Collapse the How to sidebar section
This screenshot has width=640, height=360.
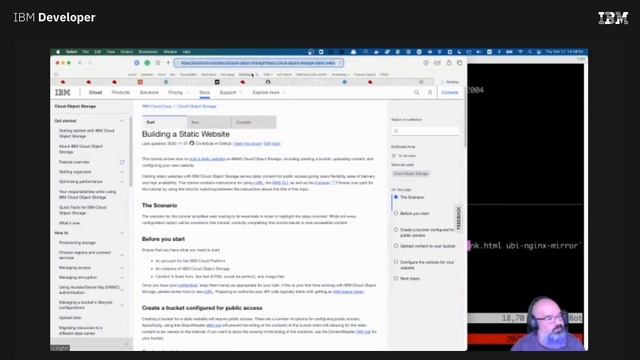(x=122, y=233)
